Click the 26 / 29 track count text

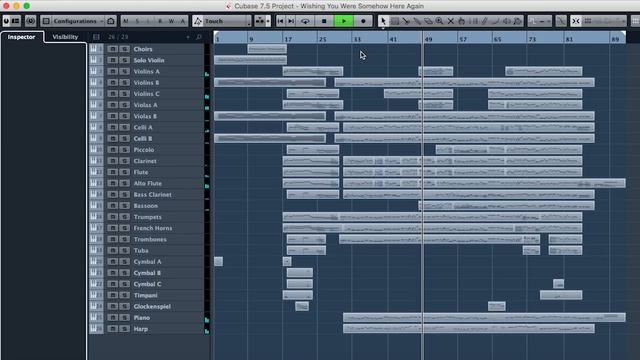coord(118,37)
